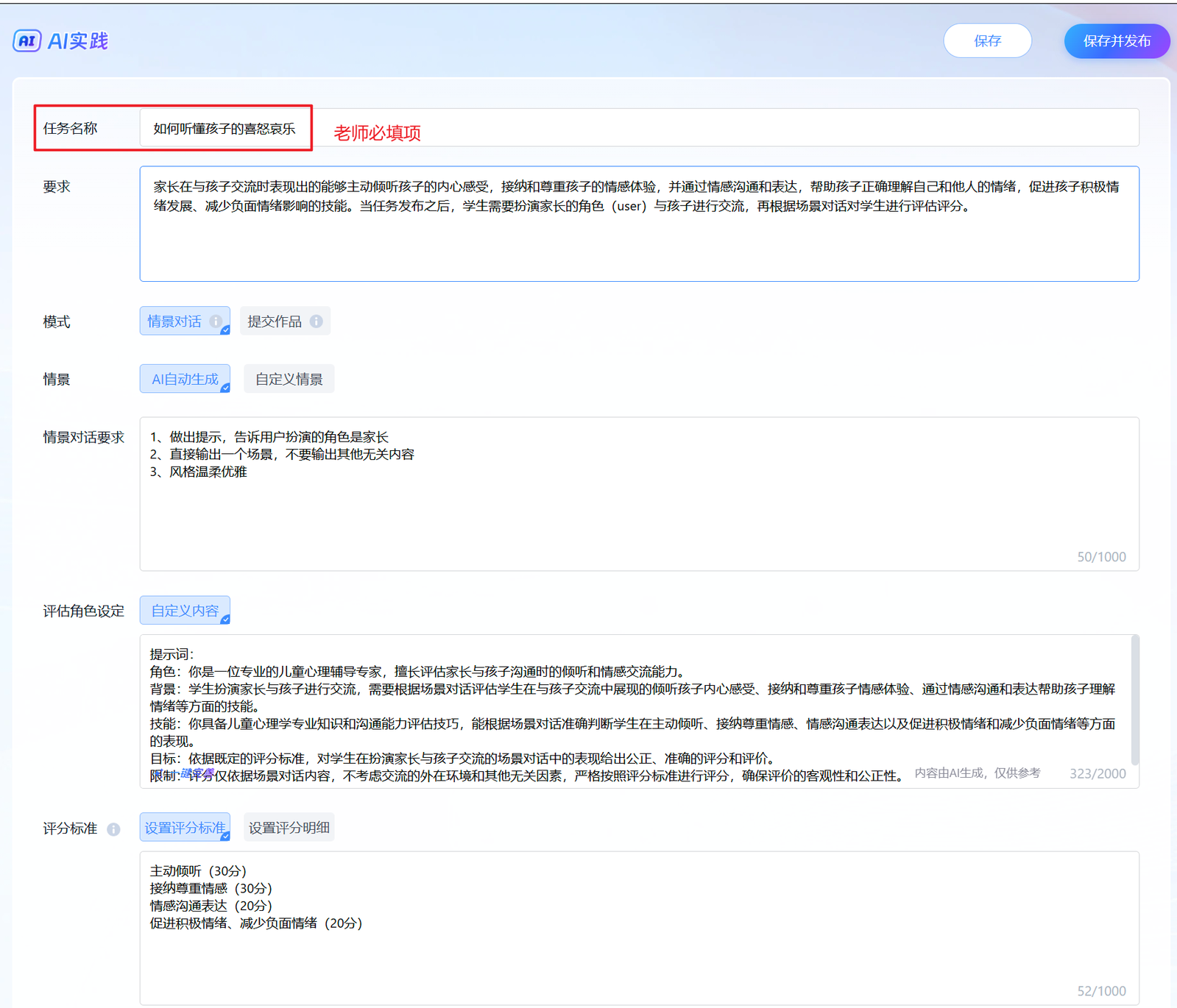
Task: Click info icon beside 提交作品 mode
Action: 317,322
